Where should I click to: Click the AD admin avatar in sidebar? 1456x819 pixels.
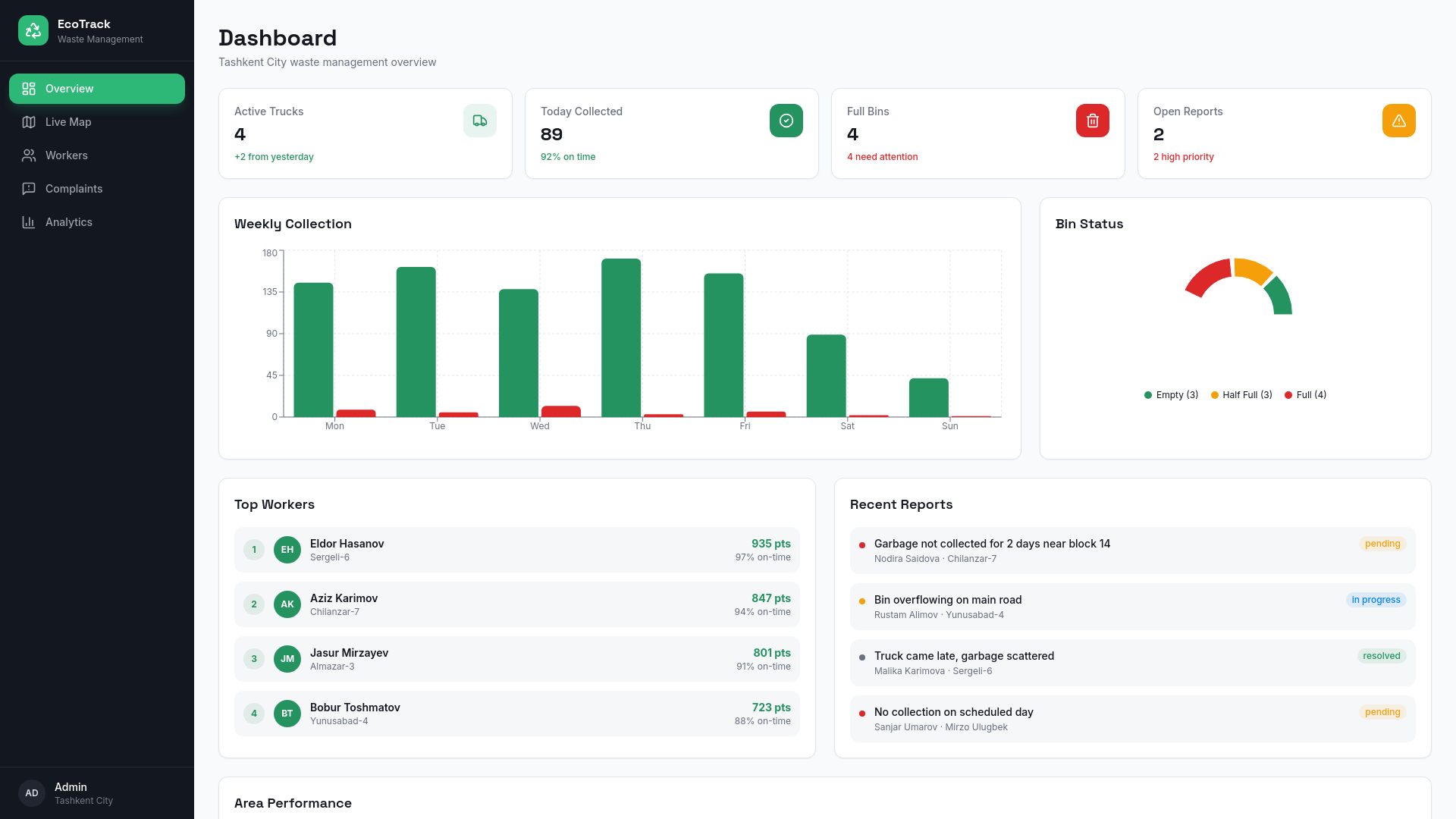click(x=32, y=793)
